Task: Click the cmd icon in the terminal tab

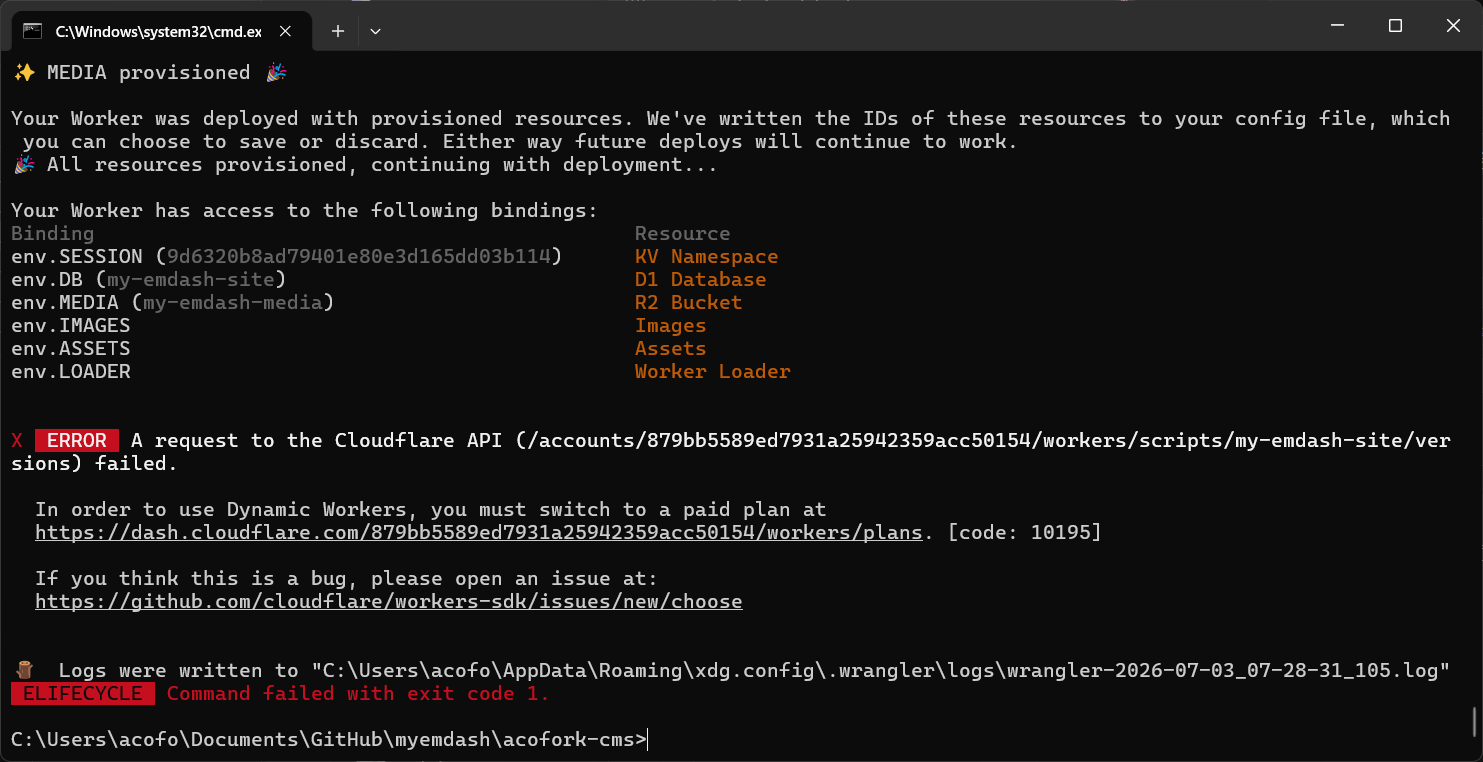Action: (x=33, y=31)
